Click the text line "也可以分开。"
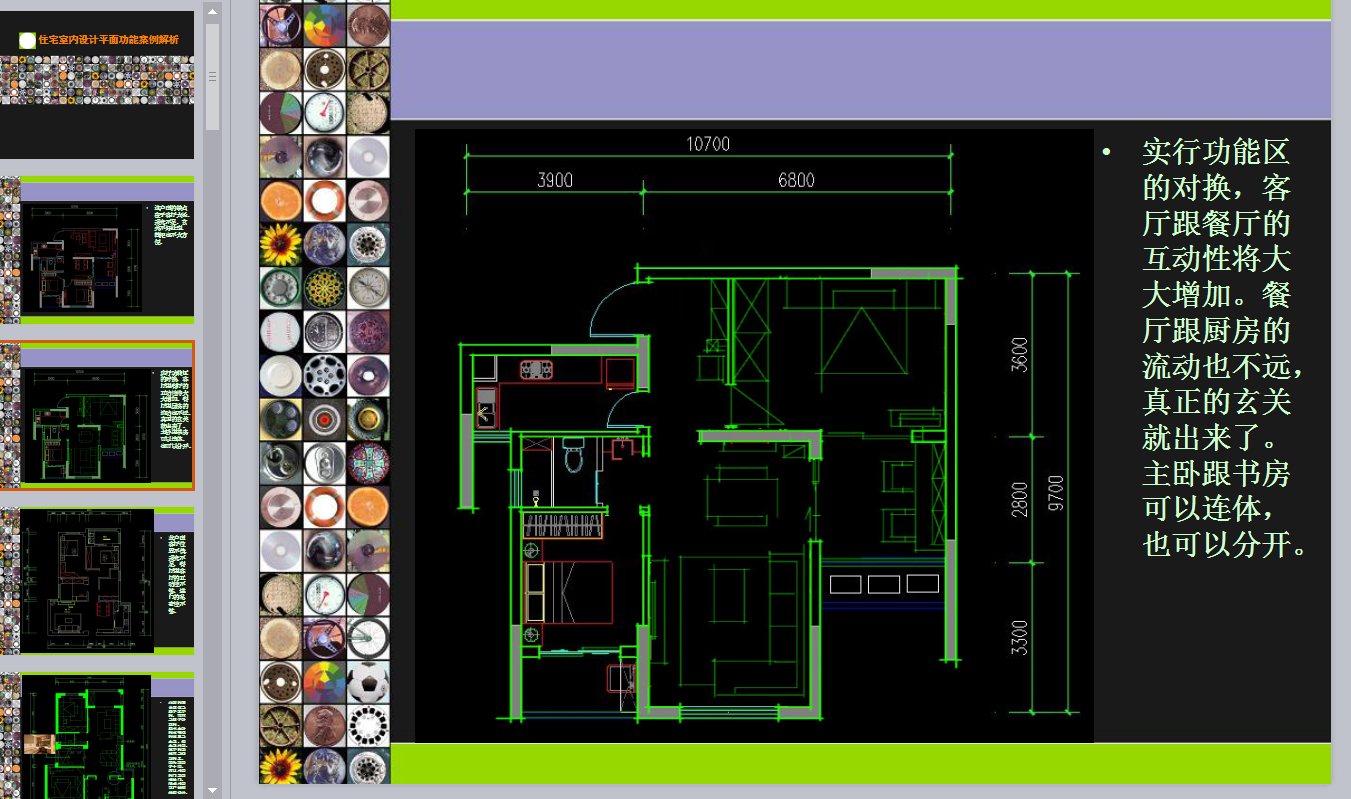The height and width of the screenshot is (799, 1351). coord(1225,544)
